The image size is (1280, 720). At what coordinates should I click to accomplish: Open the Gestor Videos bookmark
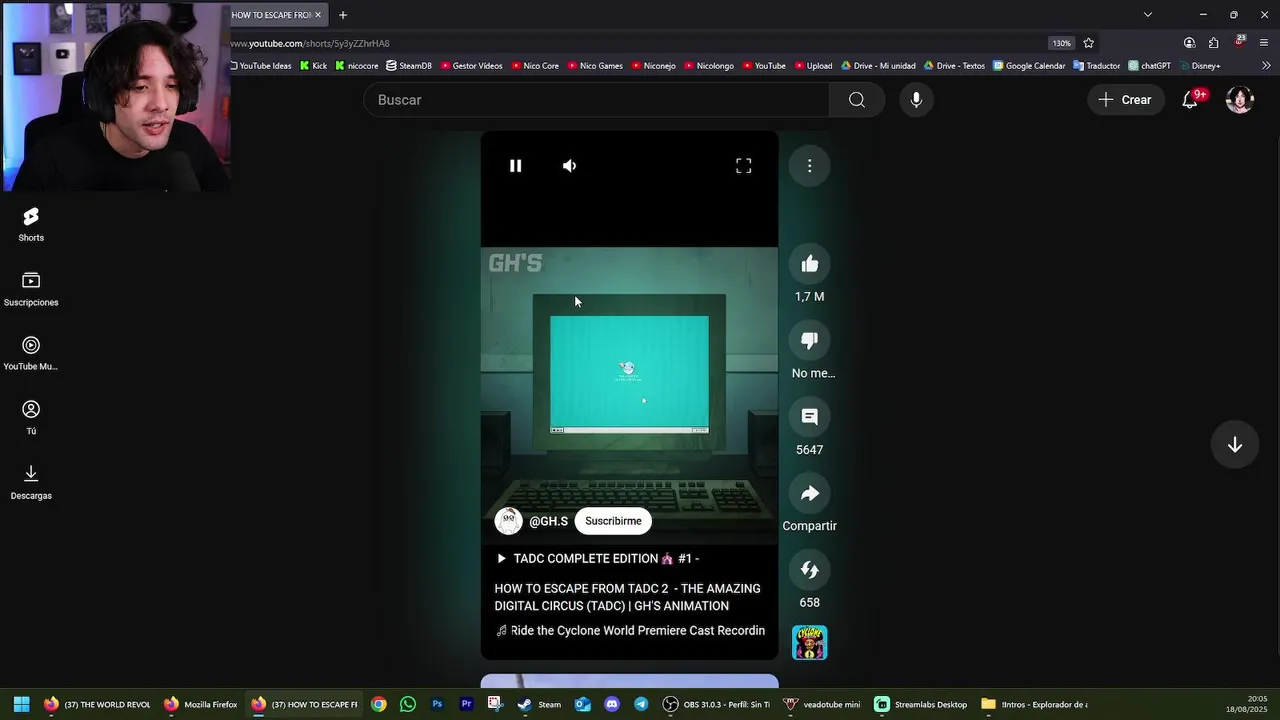471,66
